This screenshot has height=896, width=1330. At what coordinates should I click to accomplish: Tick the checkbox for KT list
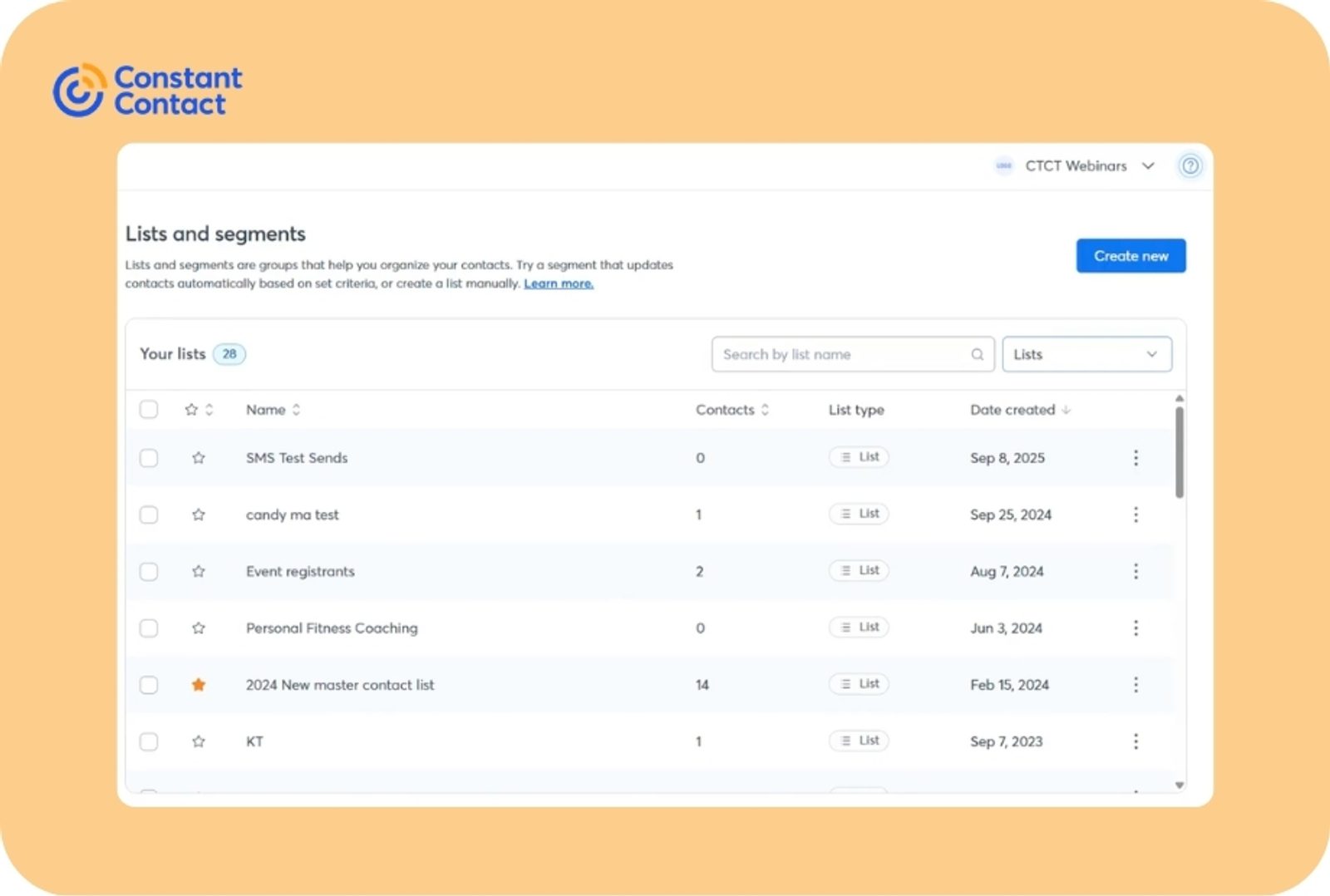[x=149, y=741]
